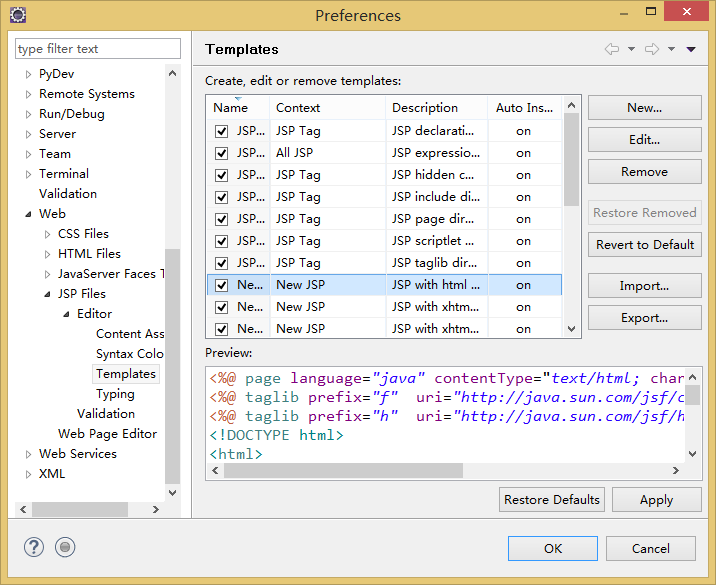Click the back navigation arrow icon

pyautogui.click(x=612, y=49)
